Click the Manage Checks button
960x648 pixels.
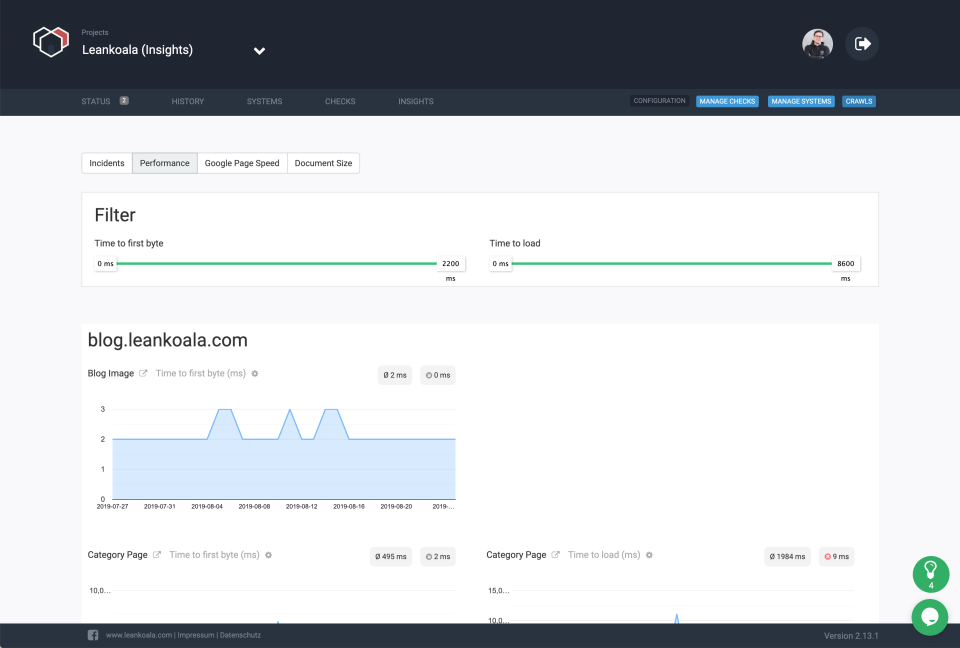[727, 101]
